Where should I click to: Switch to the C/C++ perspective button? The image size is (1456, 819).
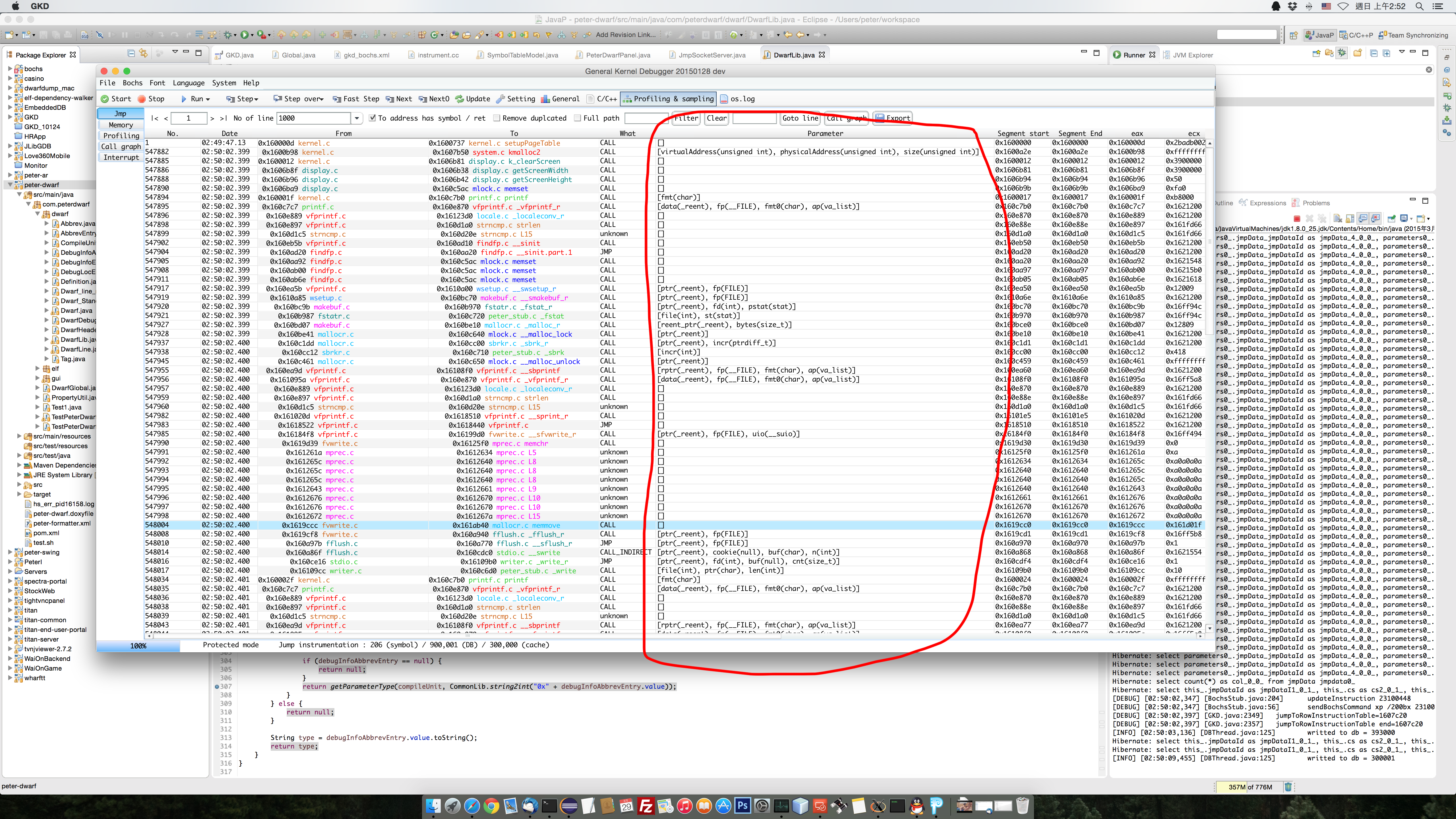[x=1356, y=35]
